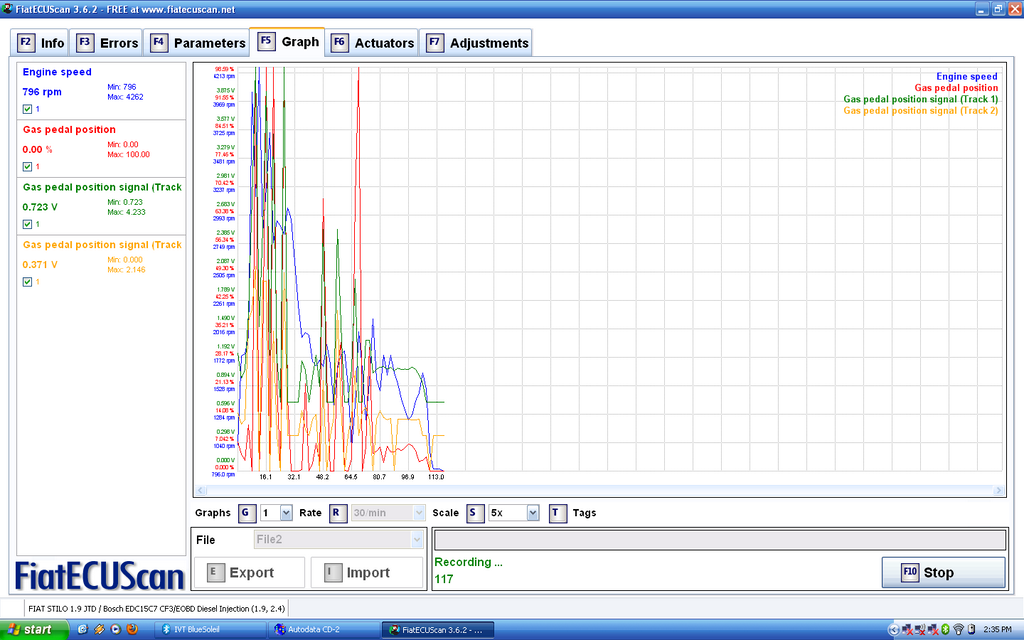Image resolution: width=1024 pixels, height=640 pixels.
Task: Click the Recording ... status text
Action: tap(468, 562)
